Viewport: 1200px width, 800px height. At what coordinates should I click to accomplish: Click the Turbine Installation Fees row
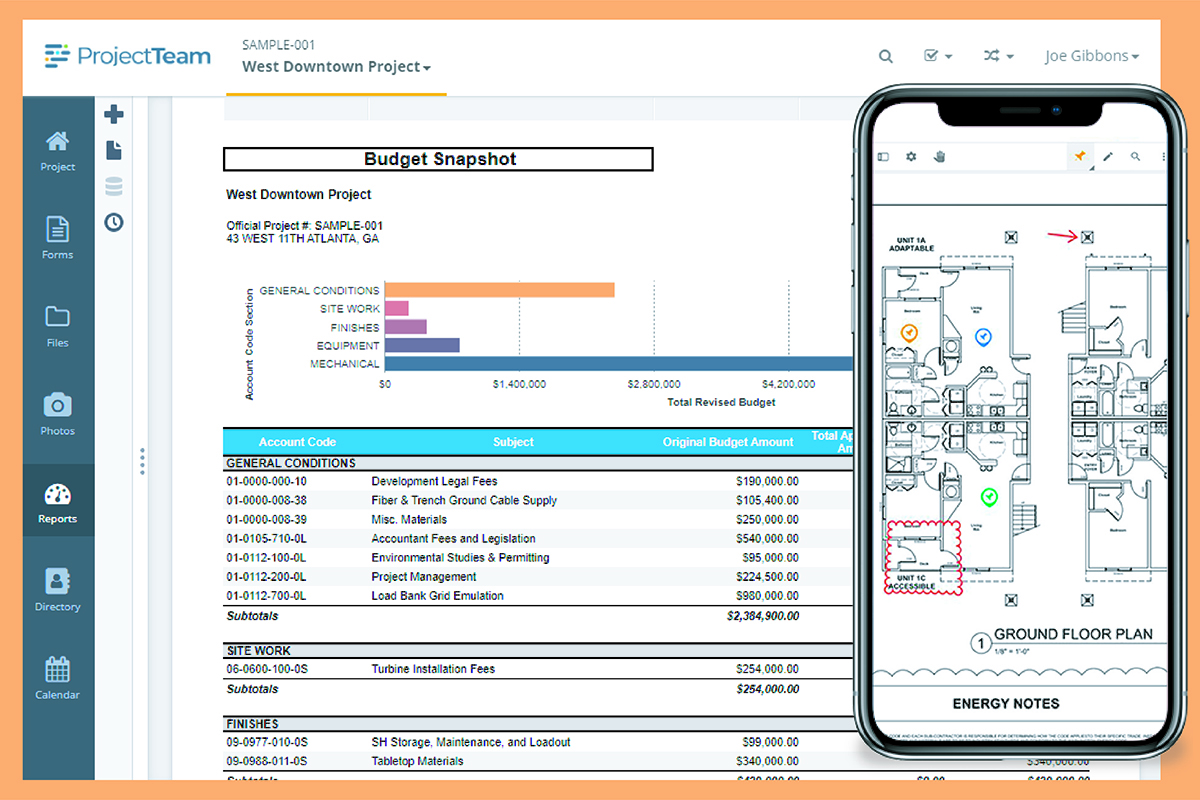point(540,669)
